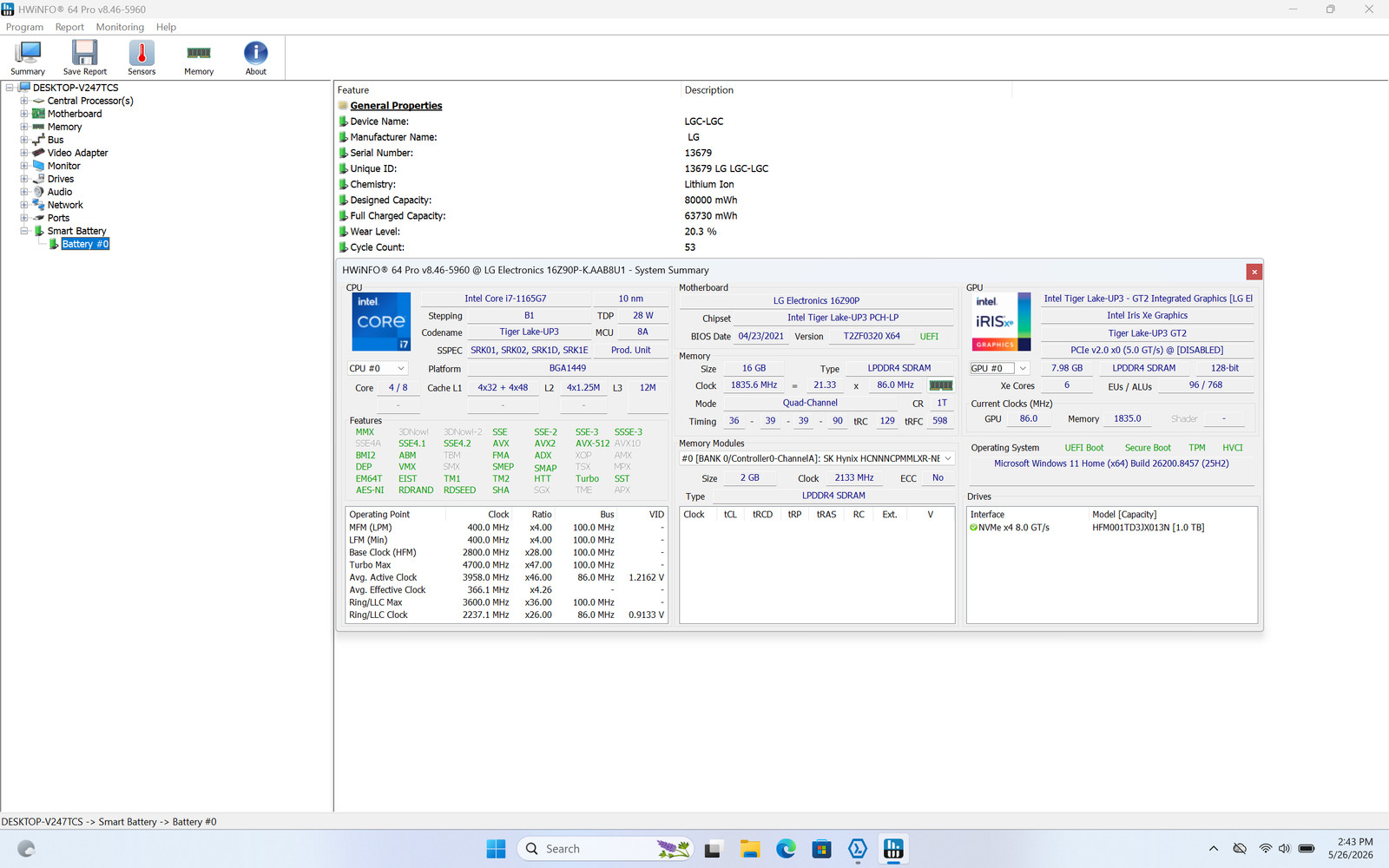
Task: Click the taskbar Search box
Action: tap(606, 849)
